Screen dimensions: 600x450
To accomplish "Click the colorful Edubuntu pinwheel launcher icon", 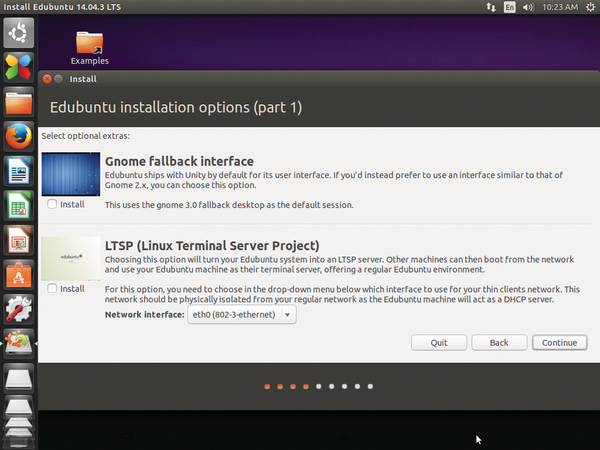I will (18, 67).
